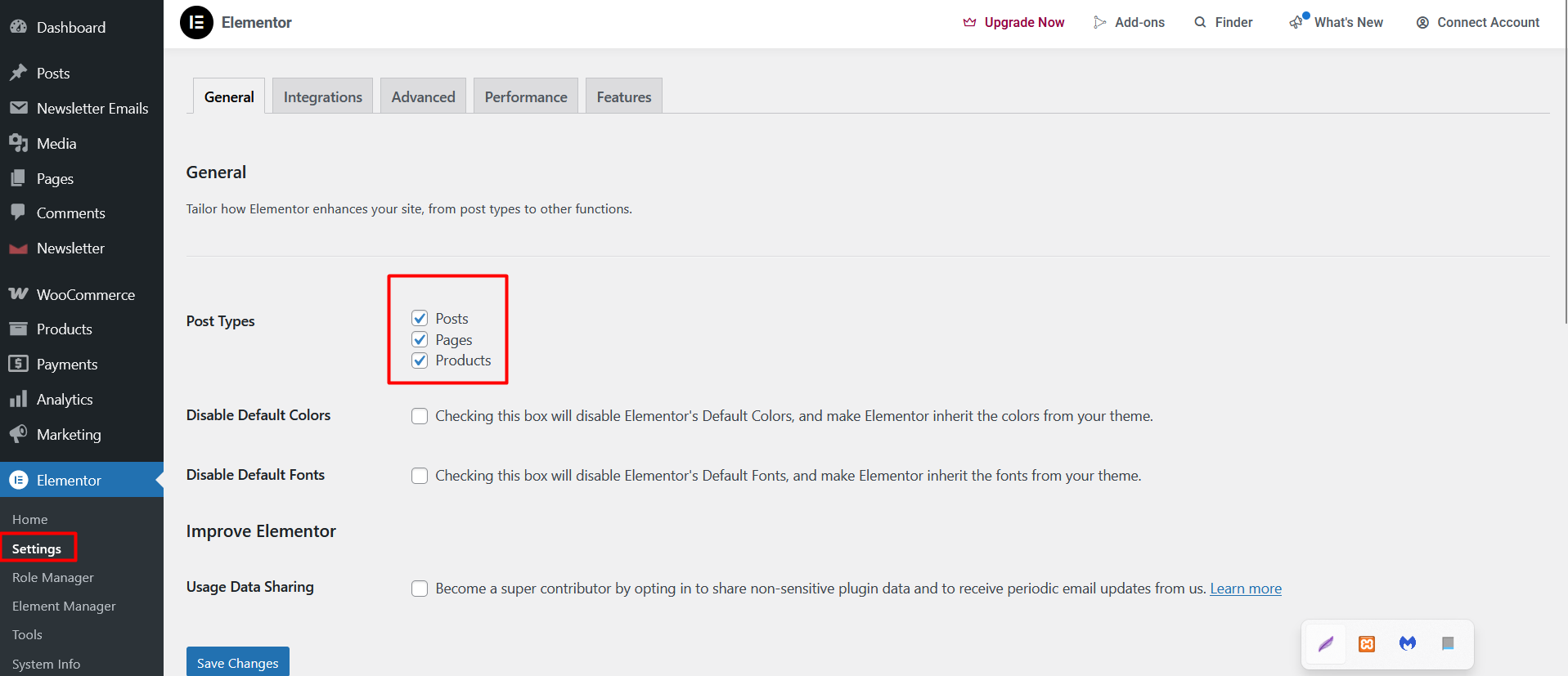Uncheck the Posts post type checkbox

(420, 318)
